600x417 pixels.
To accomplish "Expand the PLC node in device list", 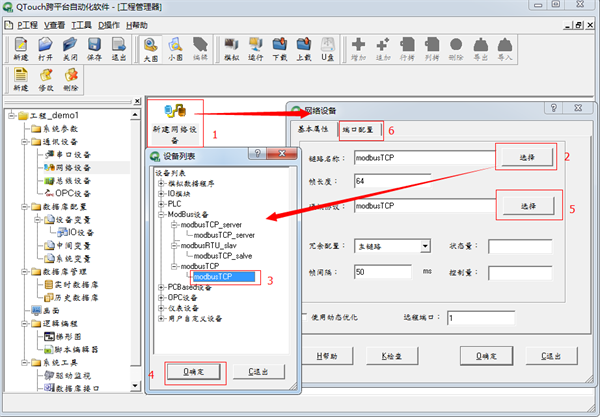I will (x=161, y=203).
